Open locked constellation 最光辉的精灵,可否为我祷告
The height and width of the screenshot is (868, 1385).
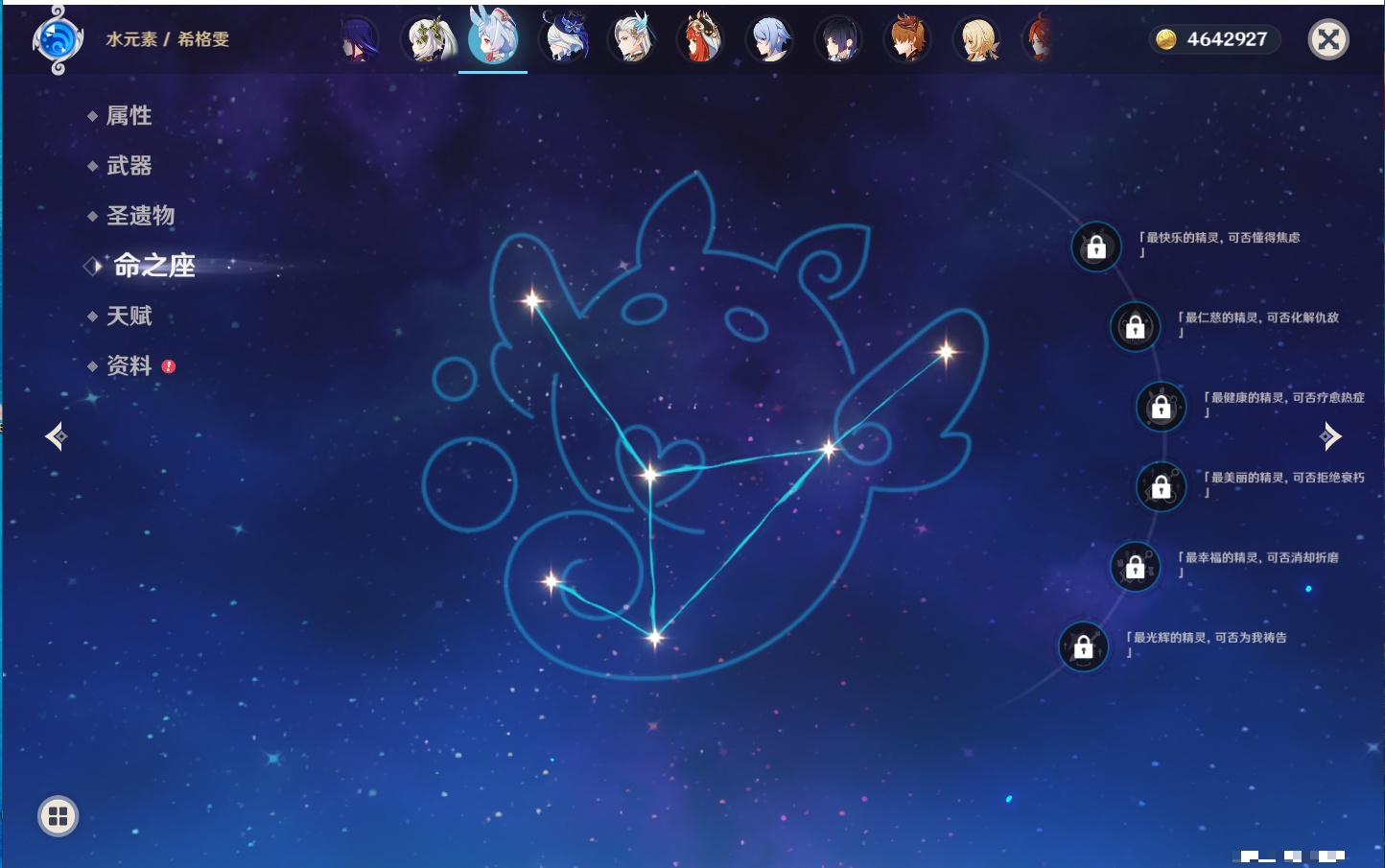[x=1083, y=647]
